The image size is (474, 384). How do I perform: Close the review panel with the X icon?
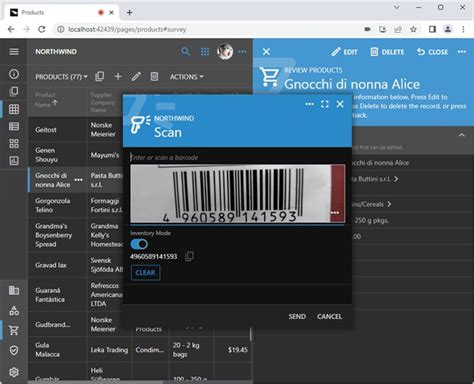(266, 52)
